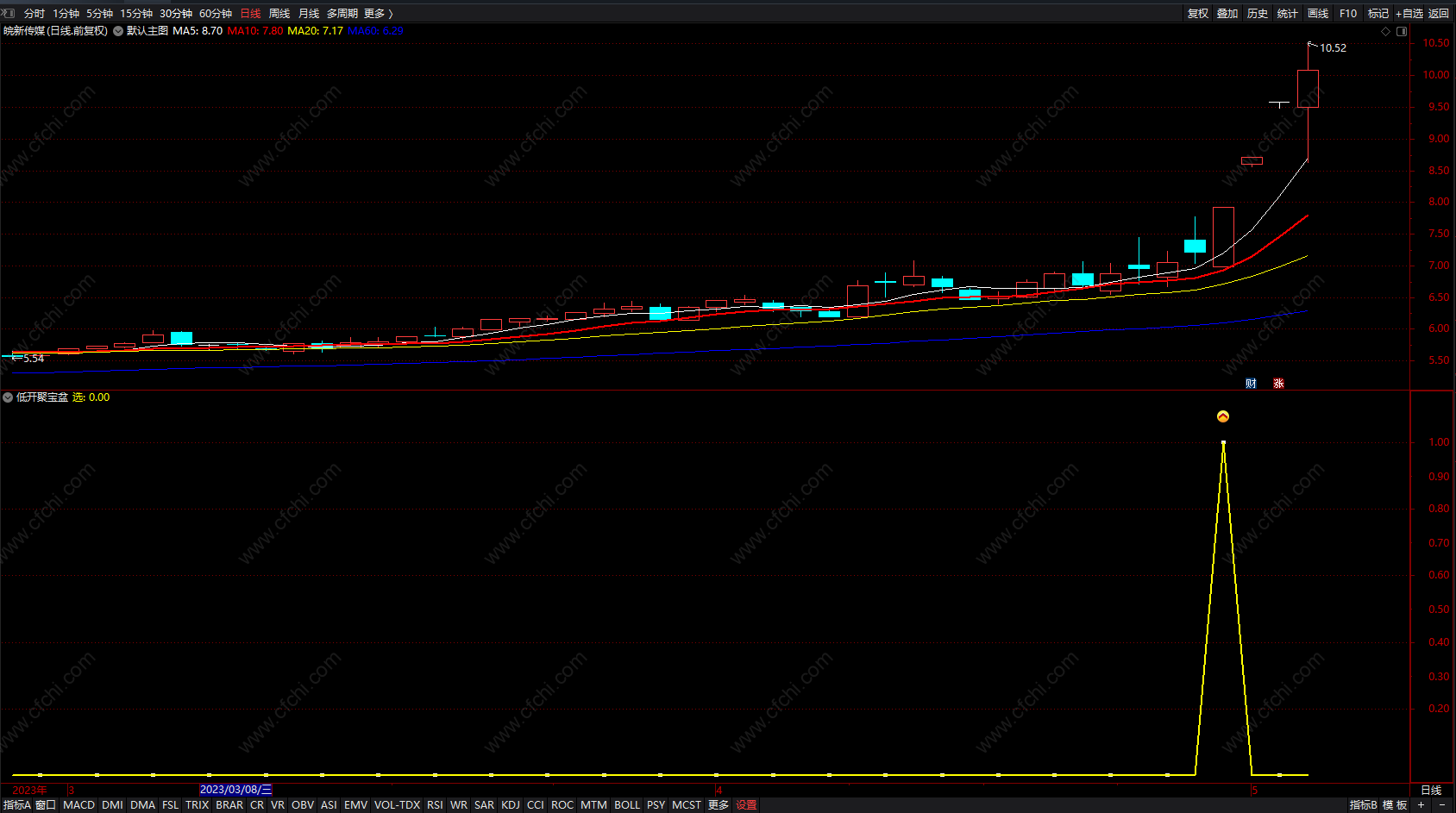This screenshot has height=813, width=1456.
Task: Click the orange signal arrow above the spike
Action: coord(1222,416)
